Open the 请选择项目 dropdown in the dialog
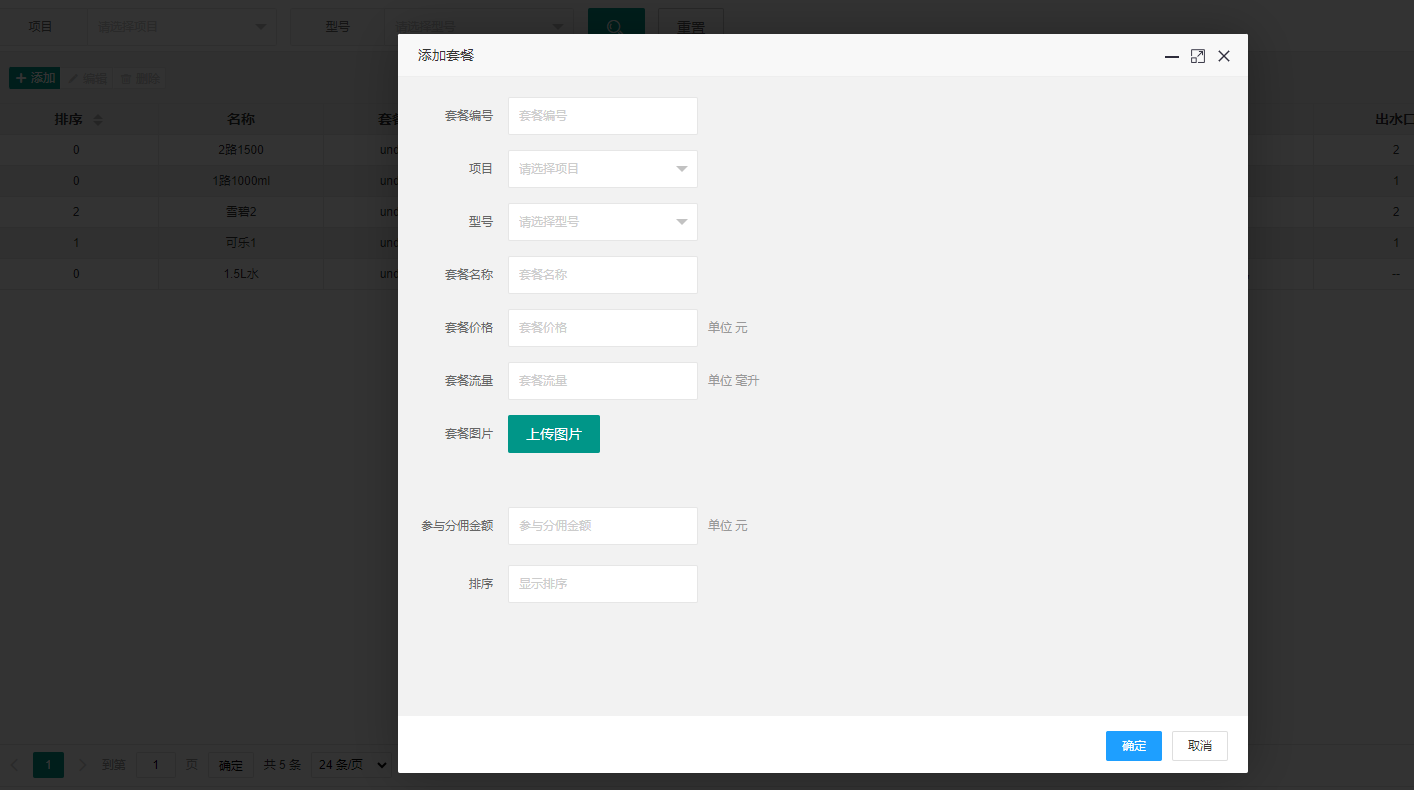 click(603, 169)
